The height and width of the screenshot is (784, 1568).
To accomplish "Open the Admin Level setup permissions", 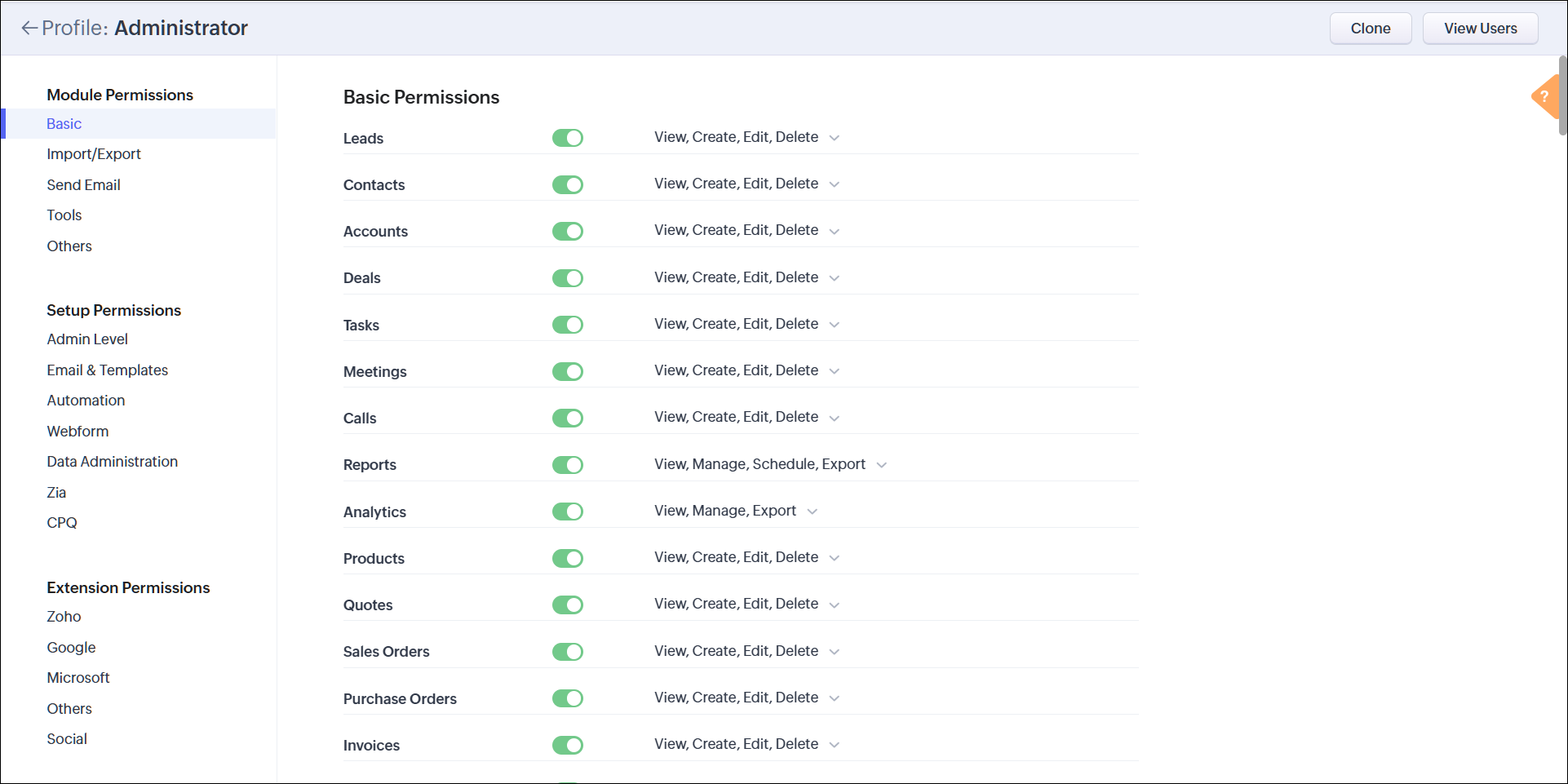I will coord(87,339).
